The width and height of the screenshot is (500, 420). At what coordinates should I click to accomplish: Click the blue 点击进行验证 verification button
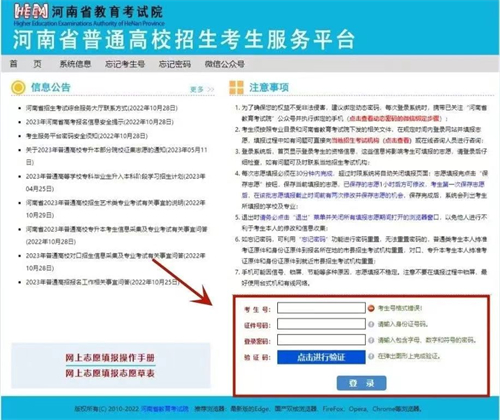[x=321, y=357]
